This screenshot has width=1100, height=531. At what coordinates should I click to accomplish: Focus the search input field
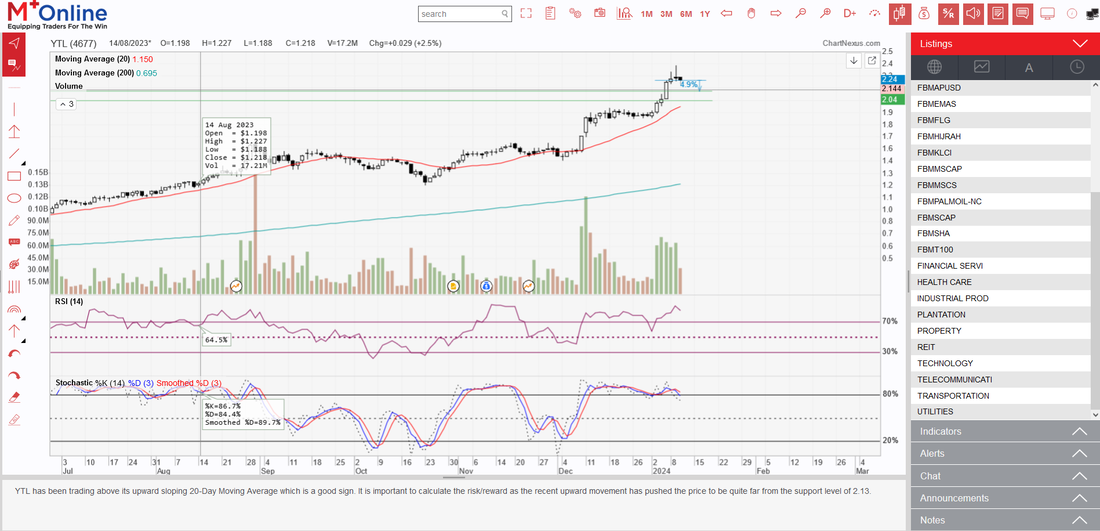pyautogui.click(x=466, y=13)
